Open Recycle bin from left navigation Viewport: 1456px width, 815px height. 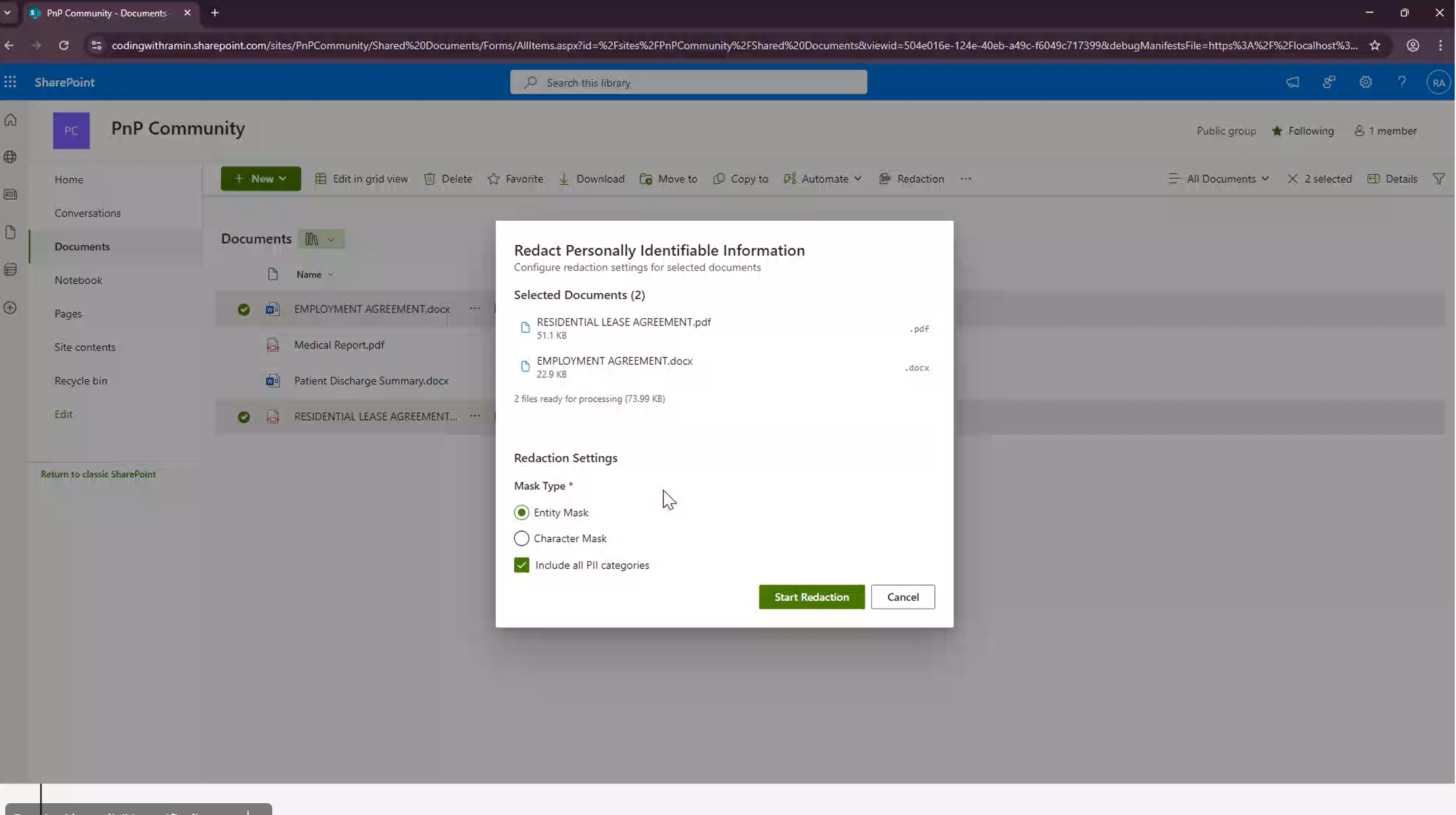80,381
